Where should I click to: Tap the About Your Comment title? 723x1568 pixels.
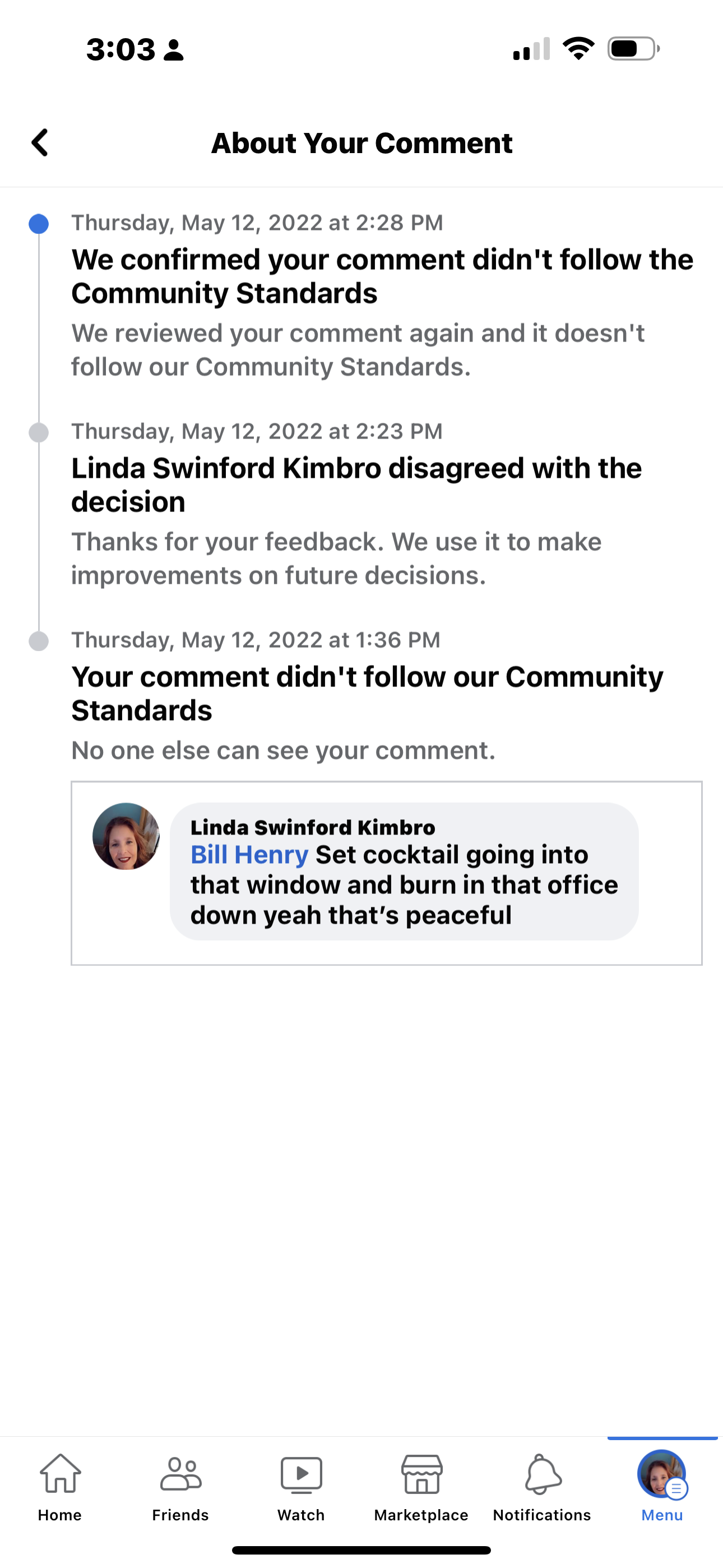361,144
